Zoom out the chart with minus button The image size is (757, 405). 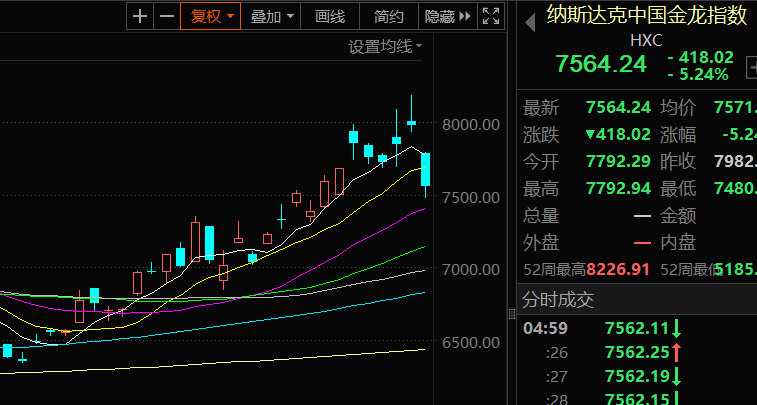point(167,16)
